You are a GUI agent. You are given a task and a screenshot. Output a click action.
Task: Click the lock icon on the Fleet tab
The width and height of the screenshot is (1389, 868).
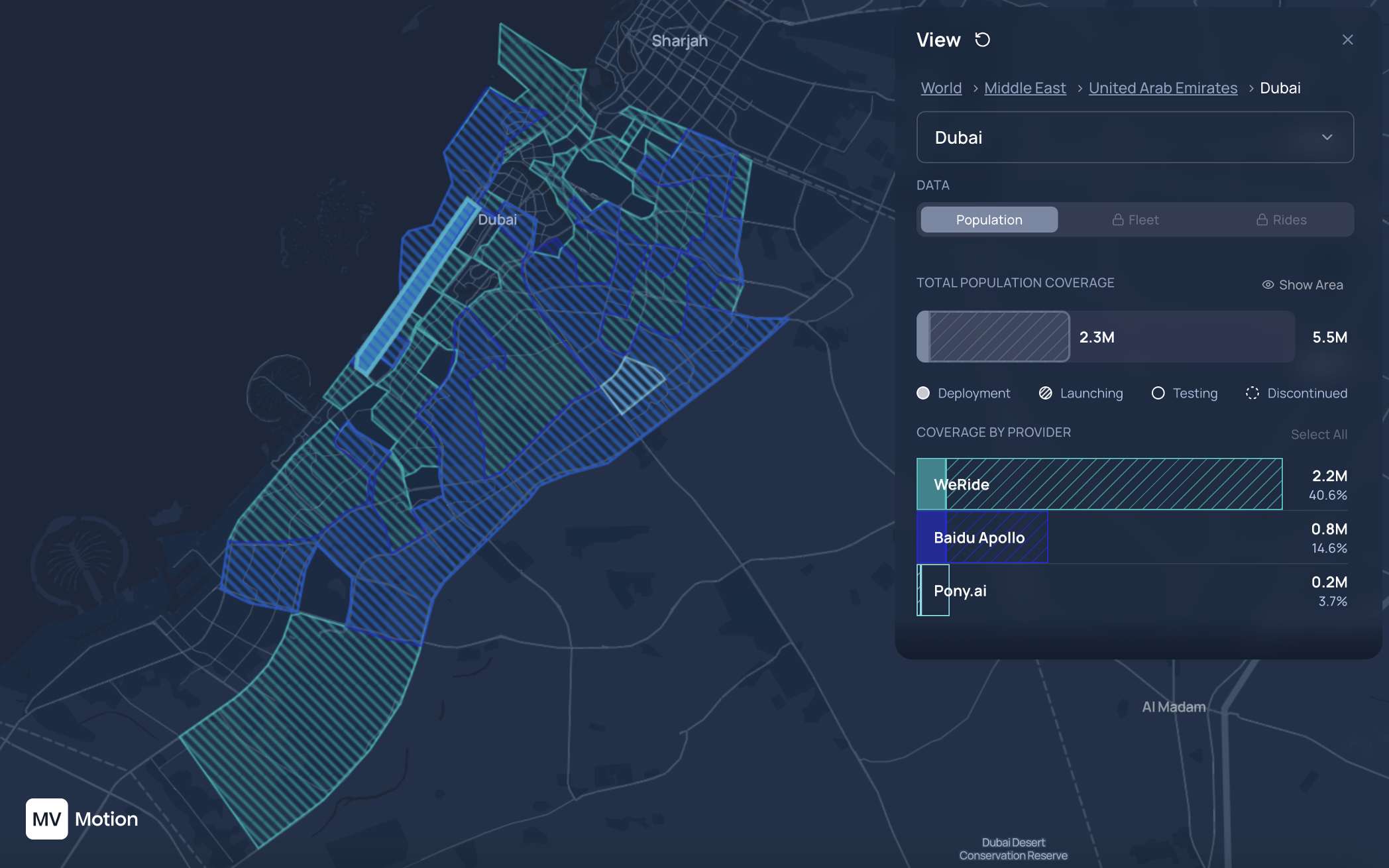1117,219
